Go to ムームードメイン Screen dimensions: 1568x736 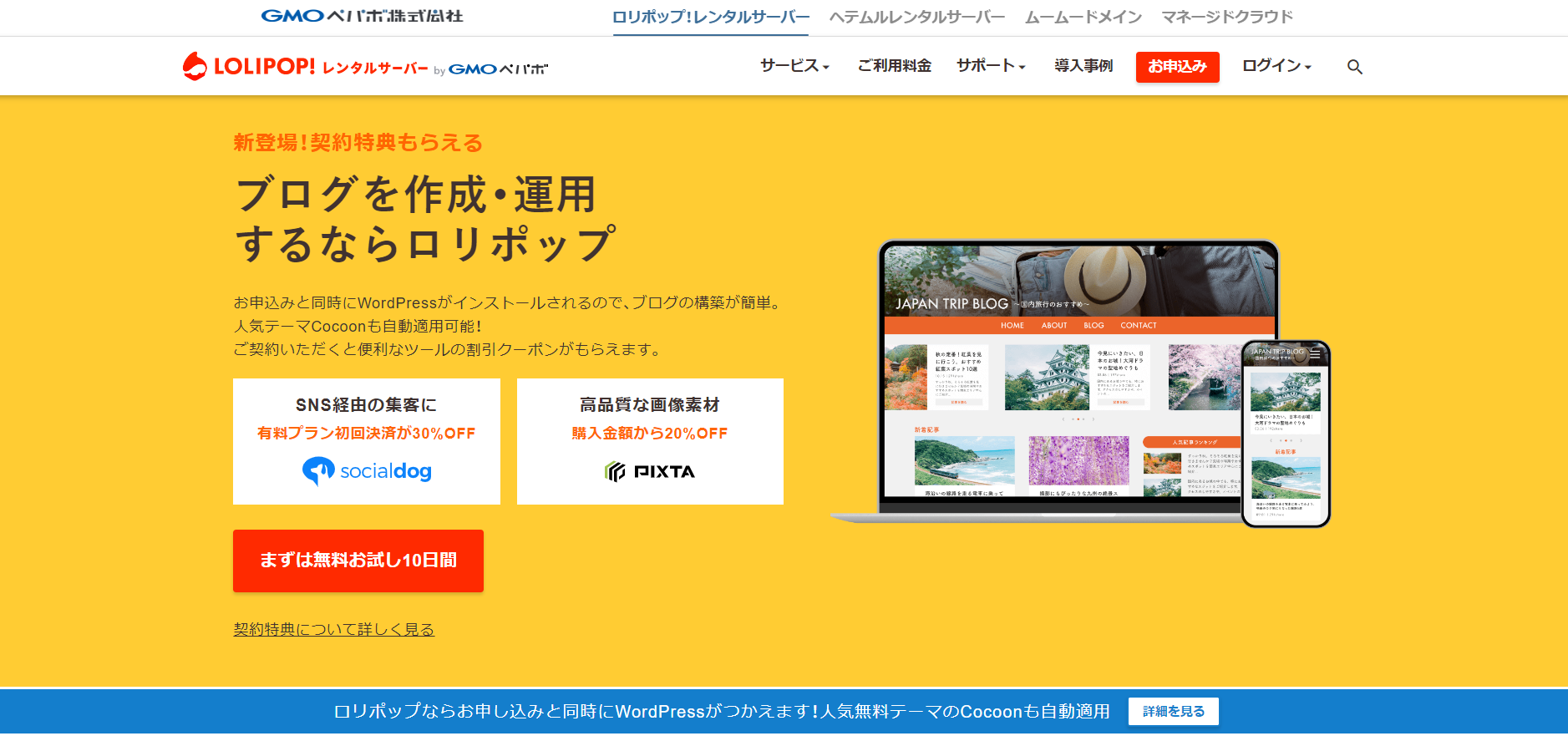click(1083, 17)
